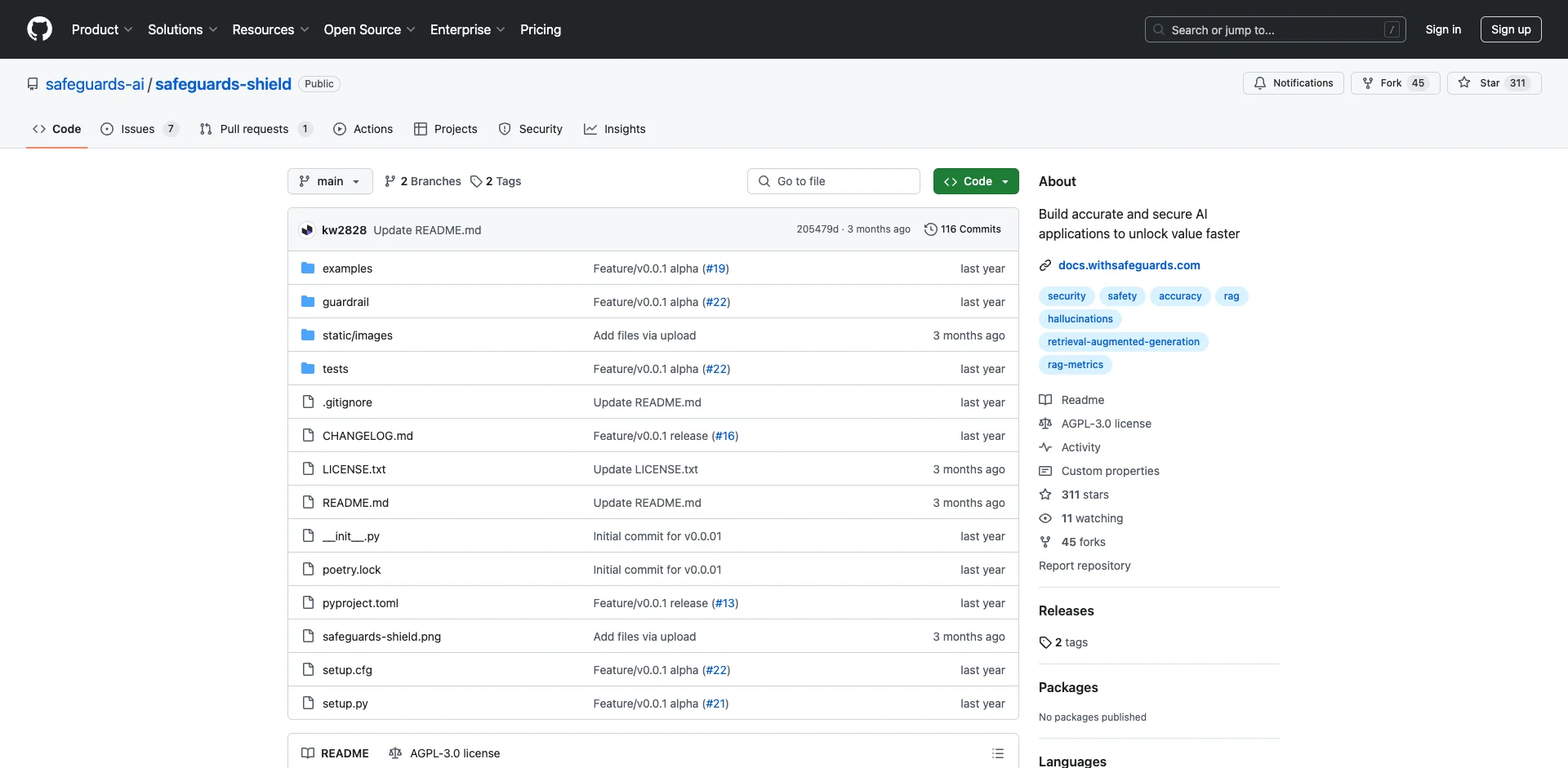Select the hallucinations topic tag
The image size is (1568, 768).
[x=1080, y=319]
